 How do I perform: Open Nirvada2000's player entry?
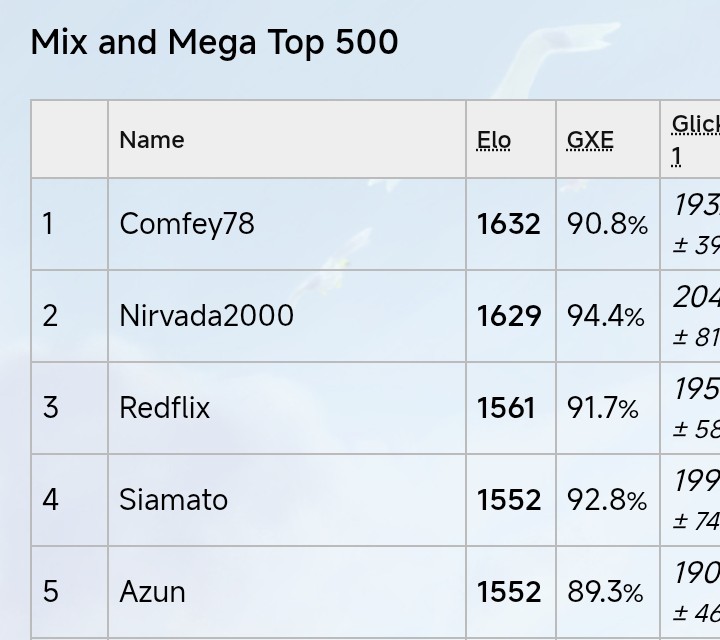206,316
